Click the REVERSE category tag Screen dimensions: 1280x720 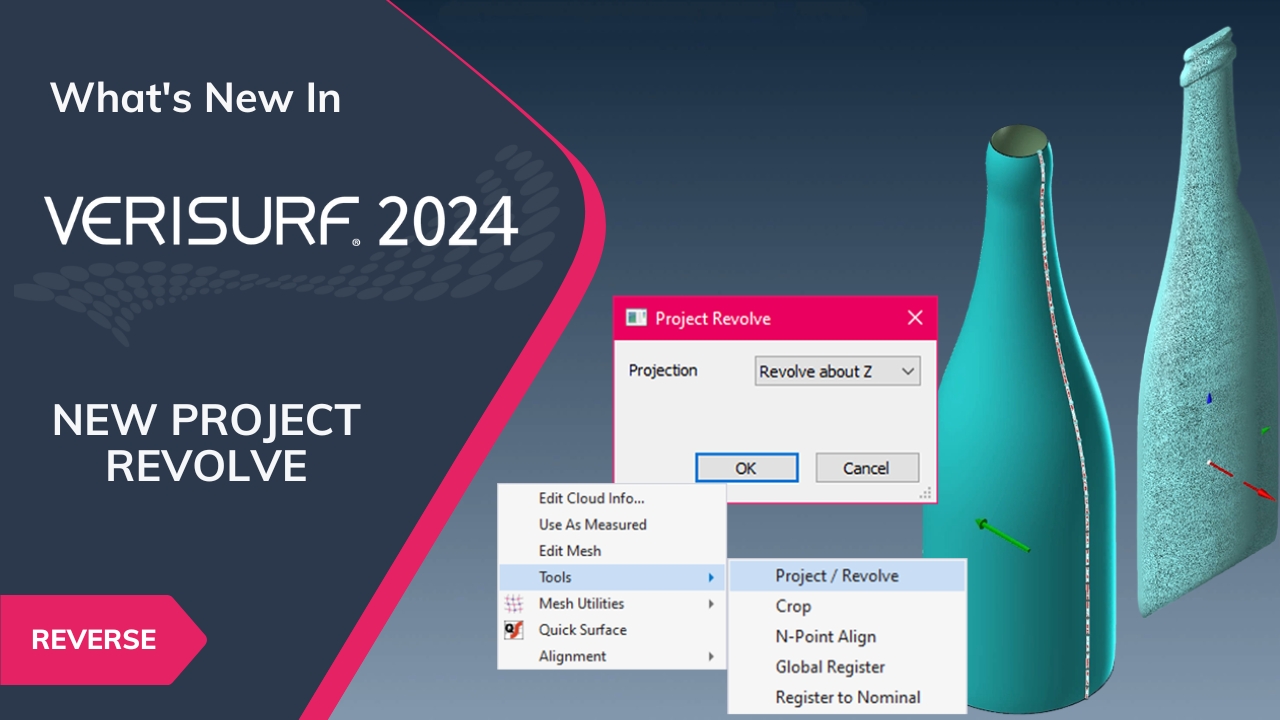pos(103,640)
